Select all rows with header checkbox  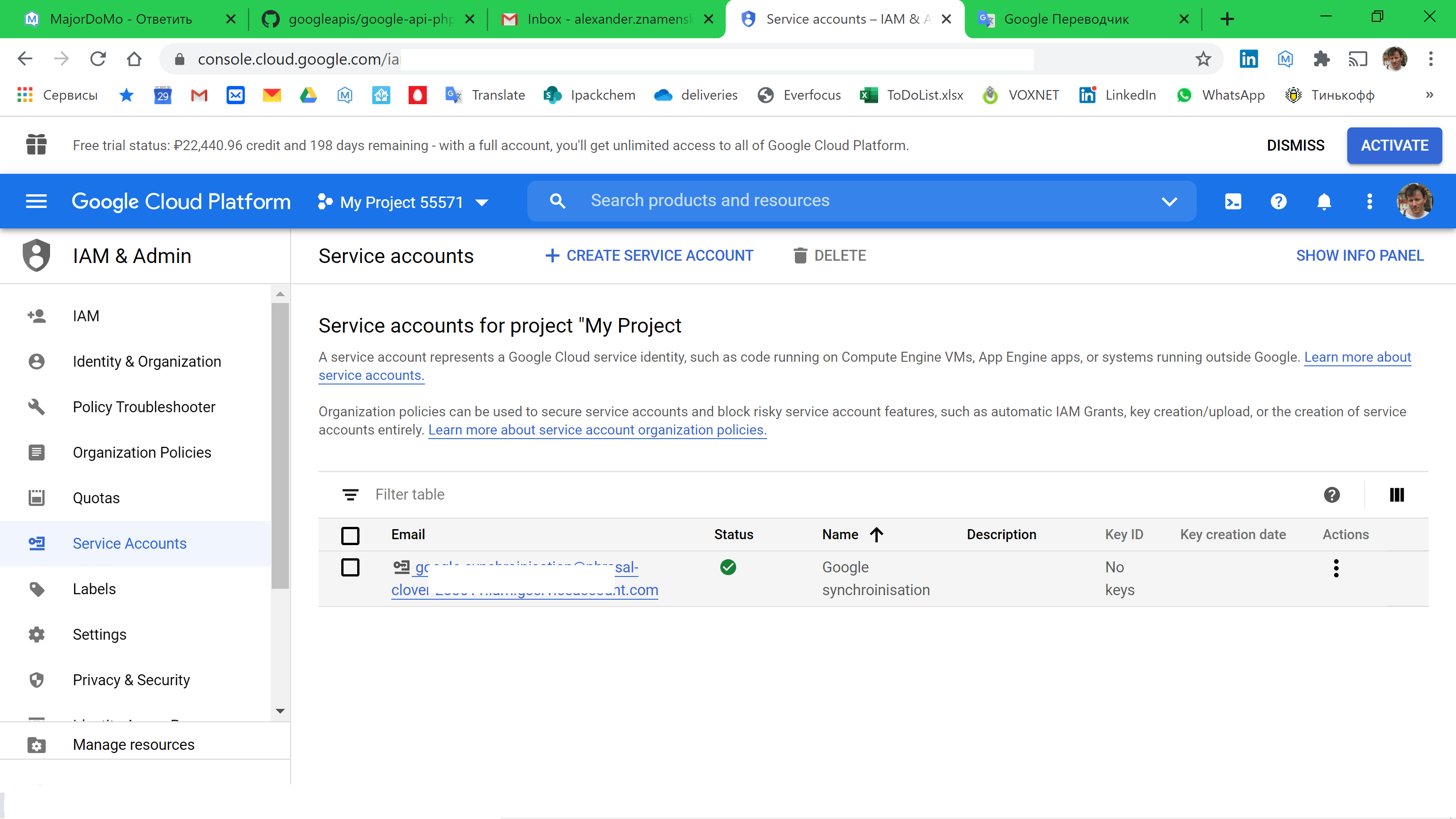pyautogui.click(x=350, y=535)
